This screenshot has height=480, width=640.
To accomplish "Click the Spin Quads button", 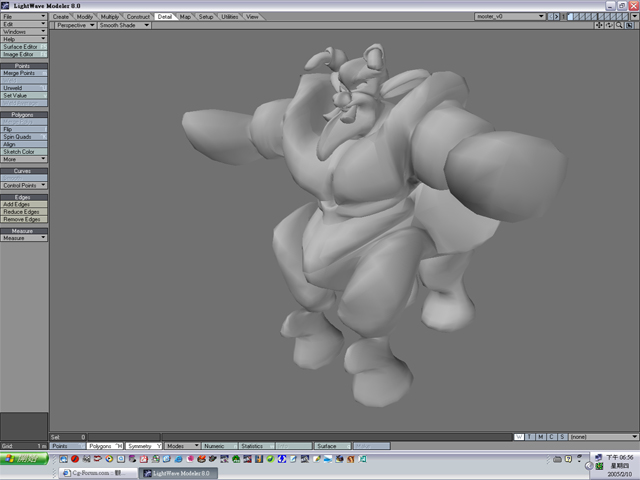I will [24, 137].
